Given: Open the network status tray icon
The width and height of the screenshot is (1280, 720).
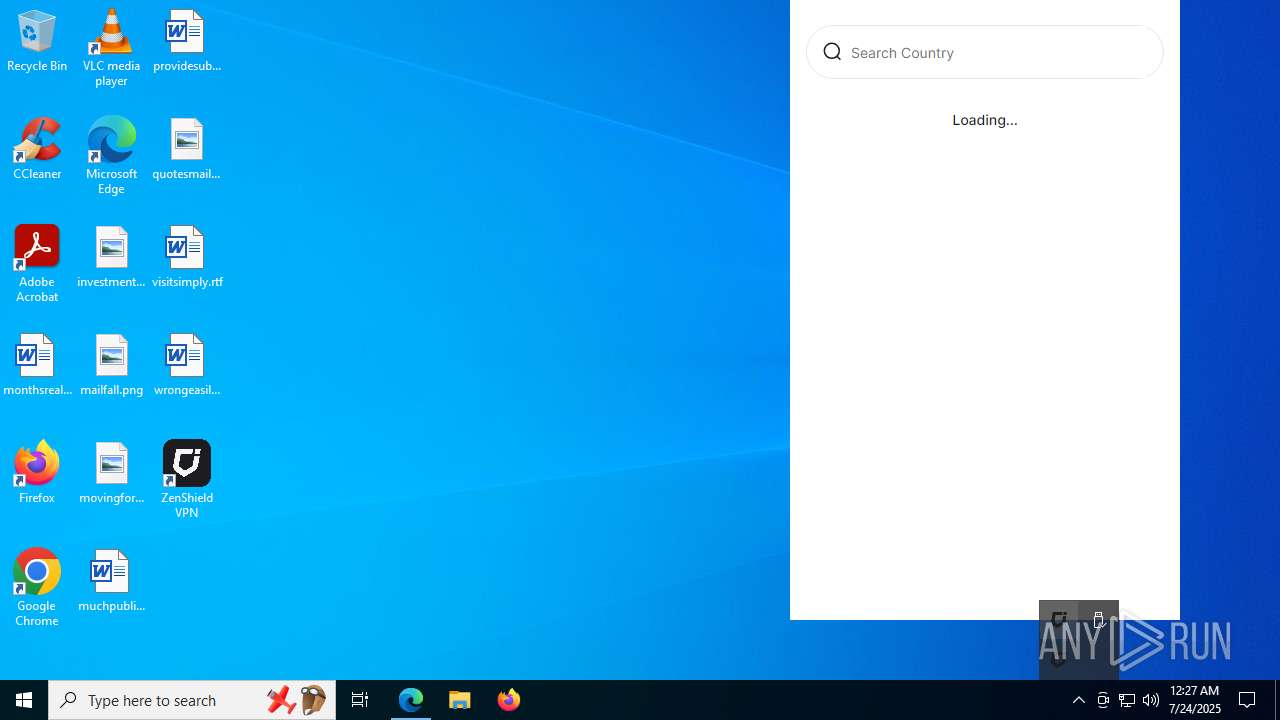Looking at the screenshot, I should (x=1127, y=700).
